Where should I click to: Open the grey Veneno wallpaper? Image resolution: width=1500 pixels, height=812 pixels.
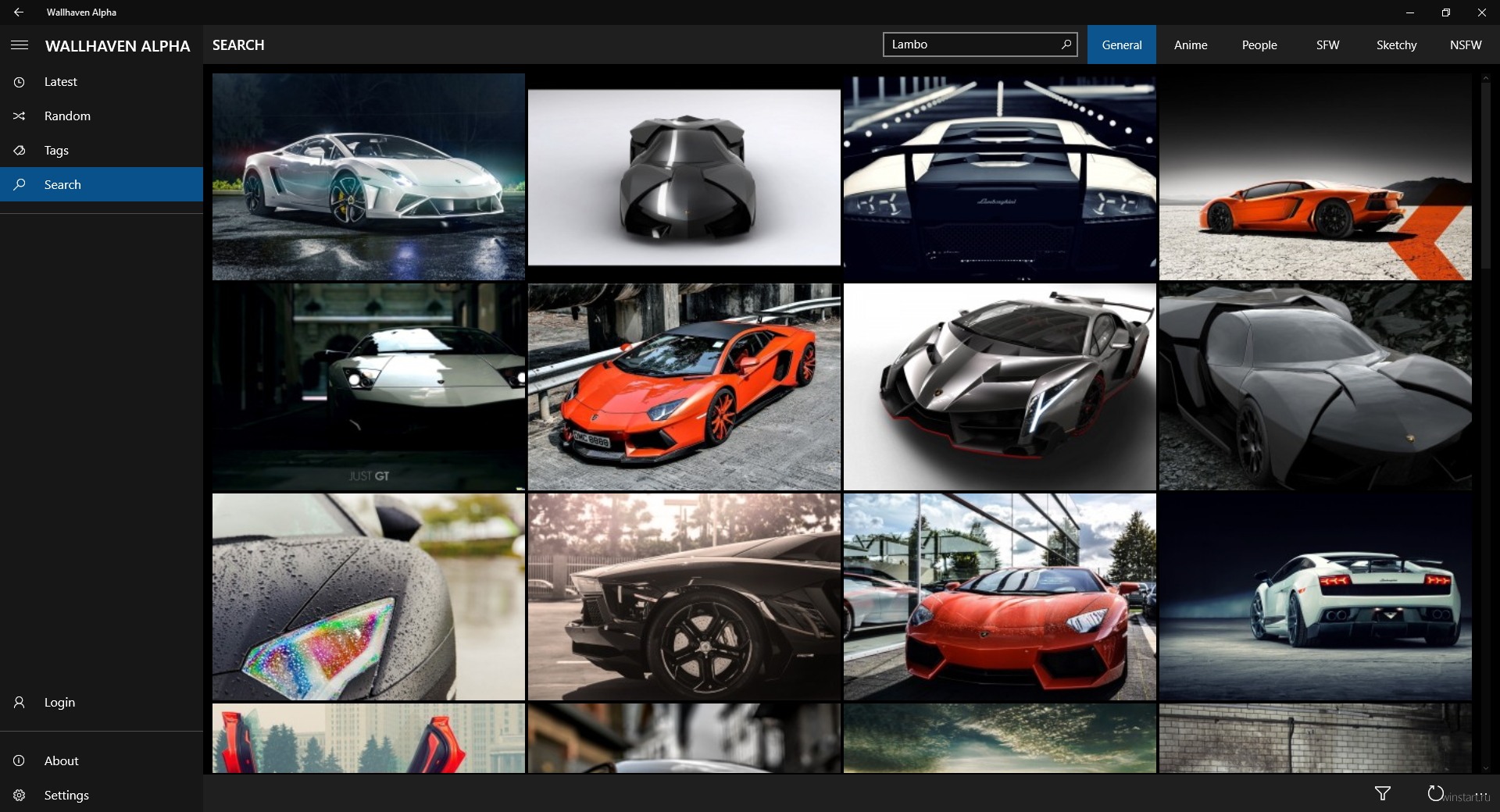1000,386
